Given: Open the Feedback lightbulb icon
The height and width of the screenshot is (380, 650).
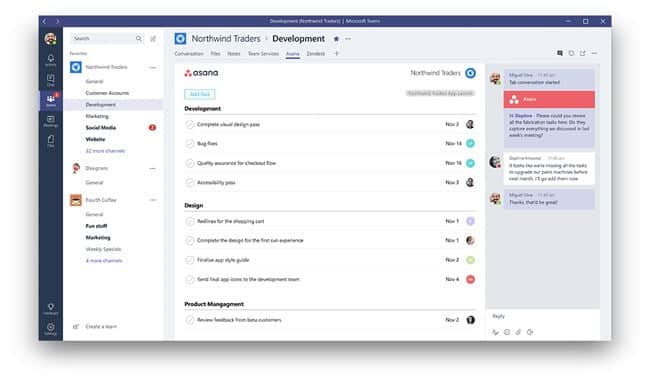Looking at the screenshot, I should [51, 309].
